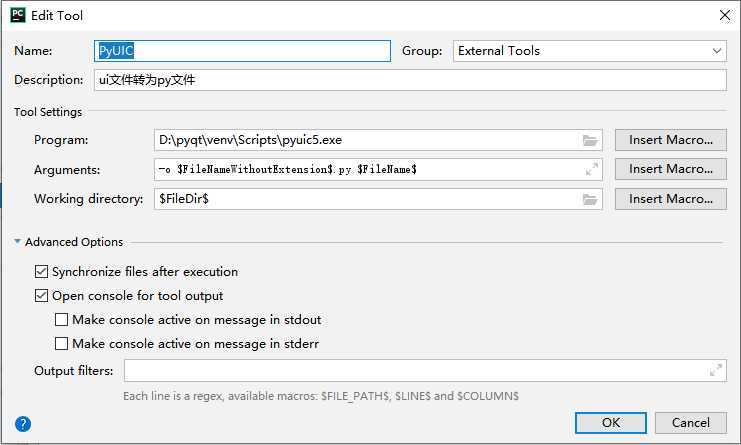Open the Group dropdown showing External Tools
This screenshot has width=741, height=445.
(590, 51)
